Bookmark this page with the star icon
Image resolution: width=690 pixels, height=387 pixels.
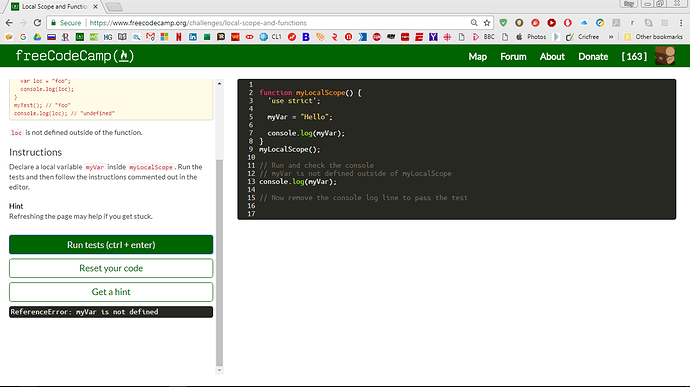(487, 22)
